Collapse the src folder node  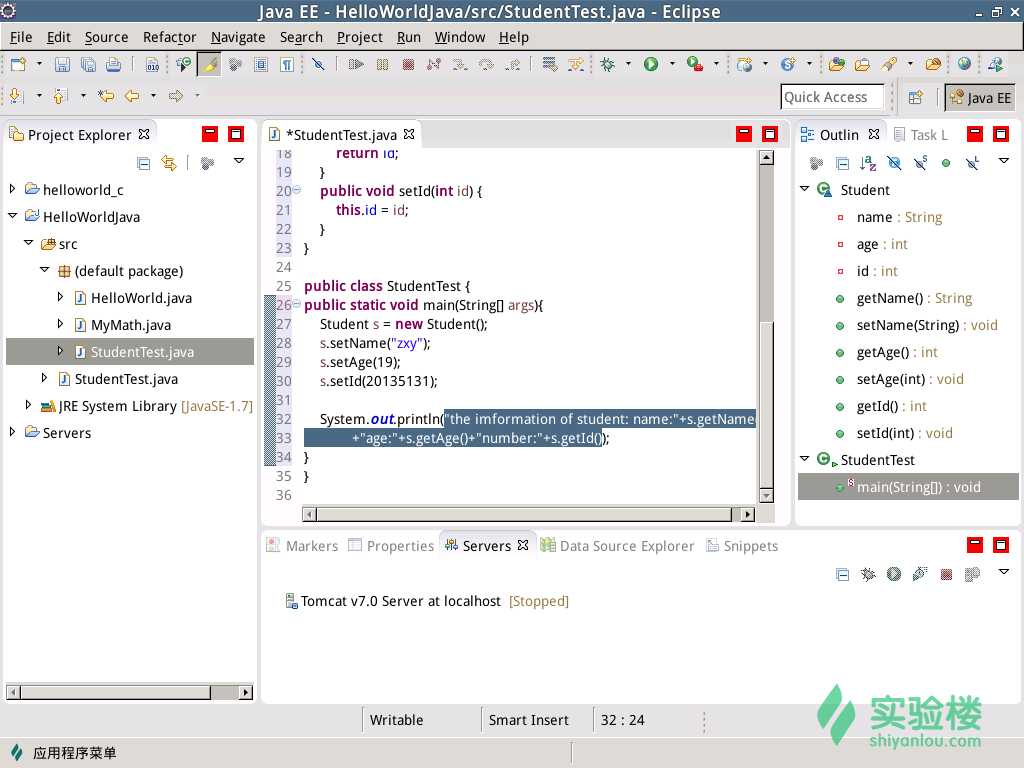point(28,242)
